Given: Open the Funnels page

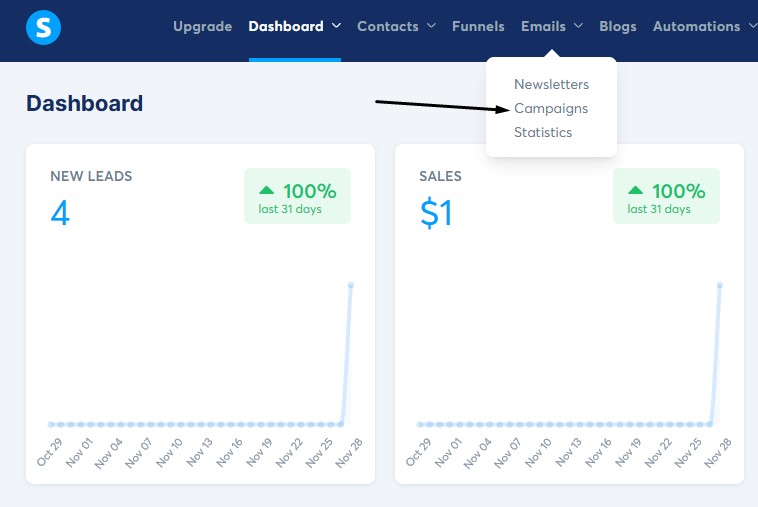Looking at the screenshot, I should 478,27.
